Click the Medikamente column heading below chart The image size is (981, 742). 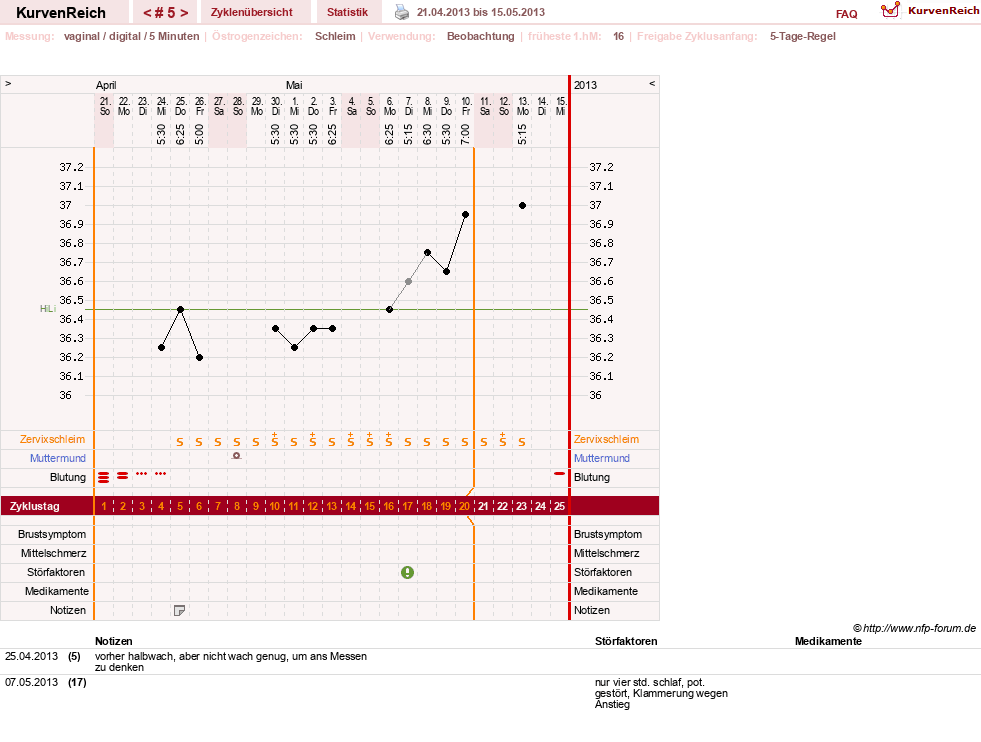[828, 641]
